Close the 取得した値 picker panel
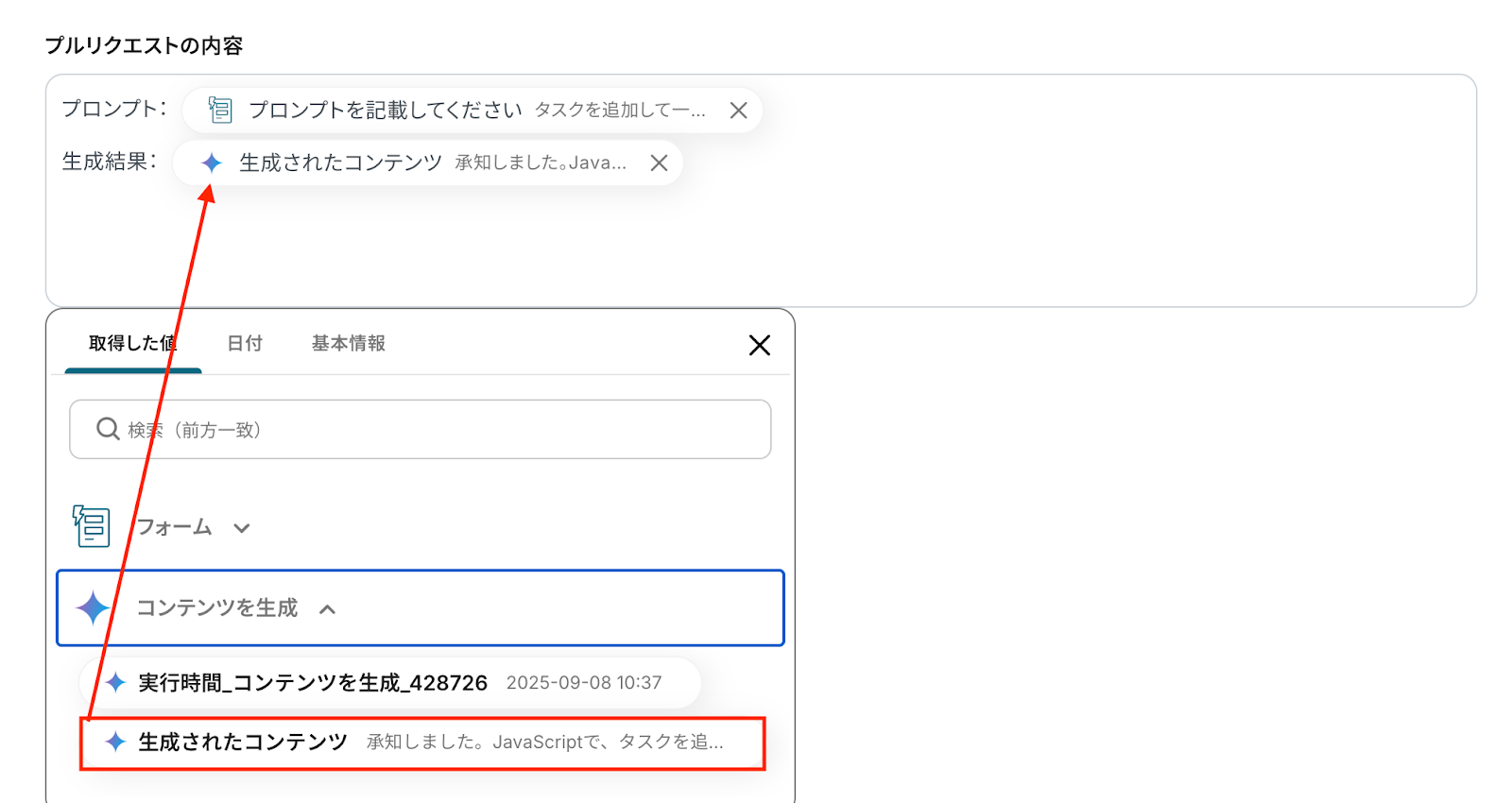1512x803 pixels. 759,346
